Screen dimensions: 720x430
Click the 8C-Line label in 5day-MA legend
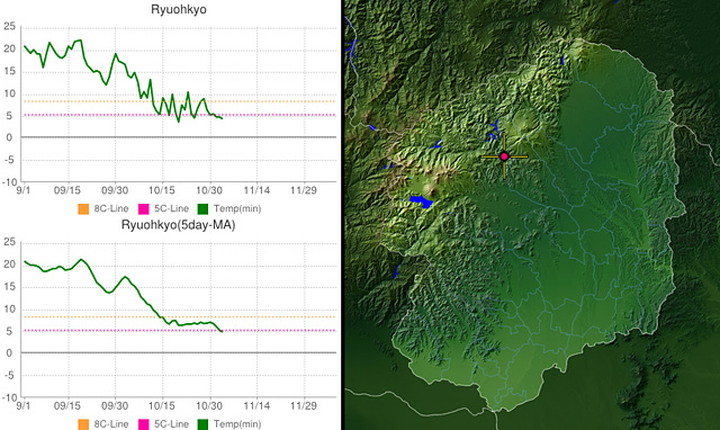tap(111, 424)
